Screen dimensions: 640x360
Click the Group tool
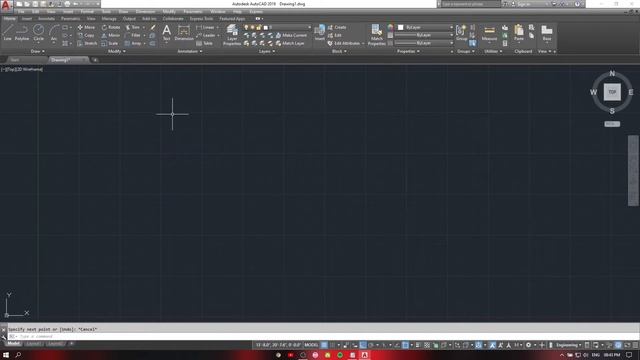click(462, 33)
